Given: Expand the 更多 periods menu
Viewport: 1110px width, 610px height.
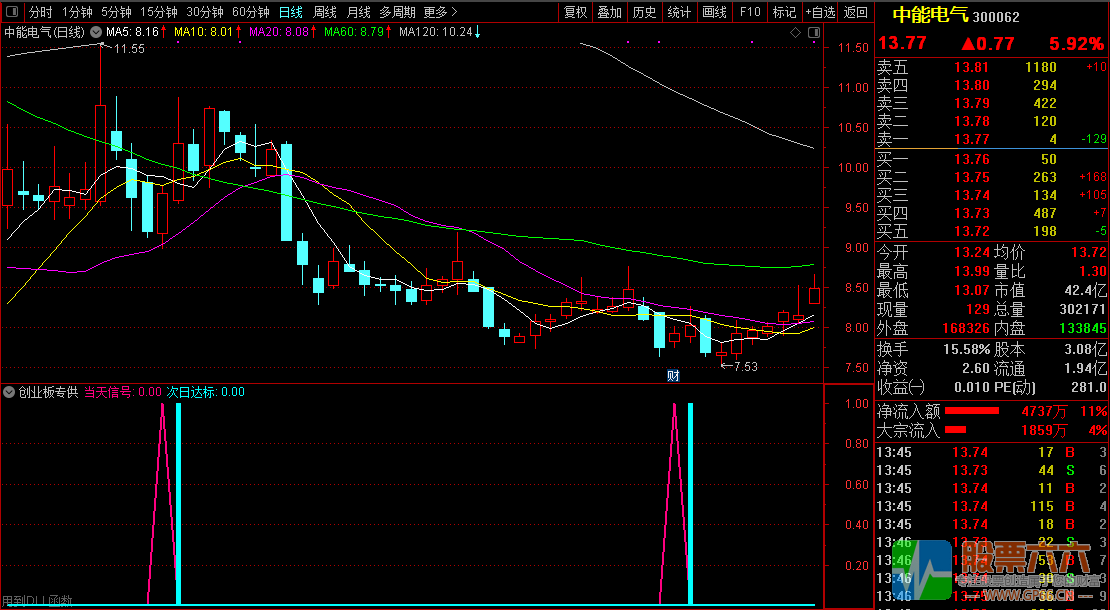Looking at the screenshot, I should tap(441, 13).
